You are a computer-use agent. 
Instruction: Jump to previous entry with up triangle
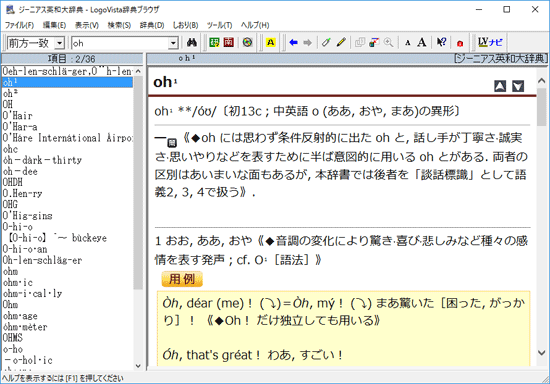pyautogui.click(x=500, y=86)
